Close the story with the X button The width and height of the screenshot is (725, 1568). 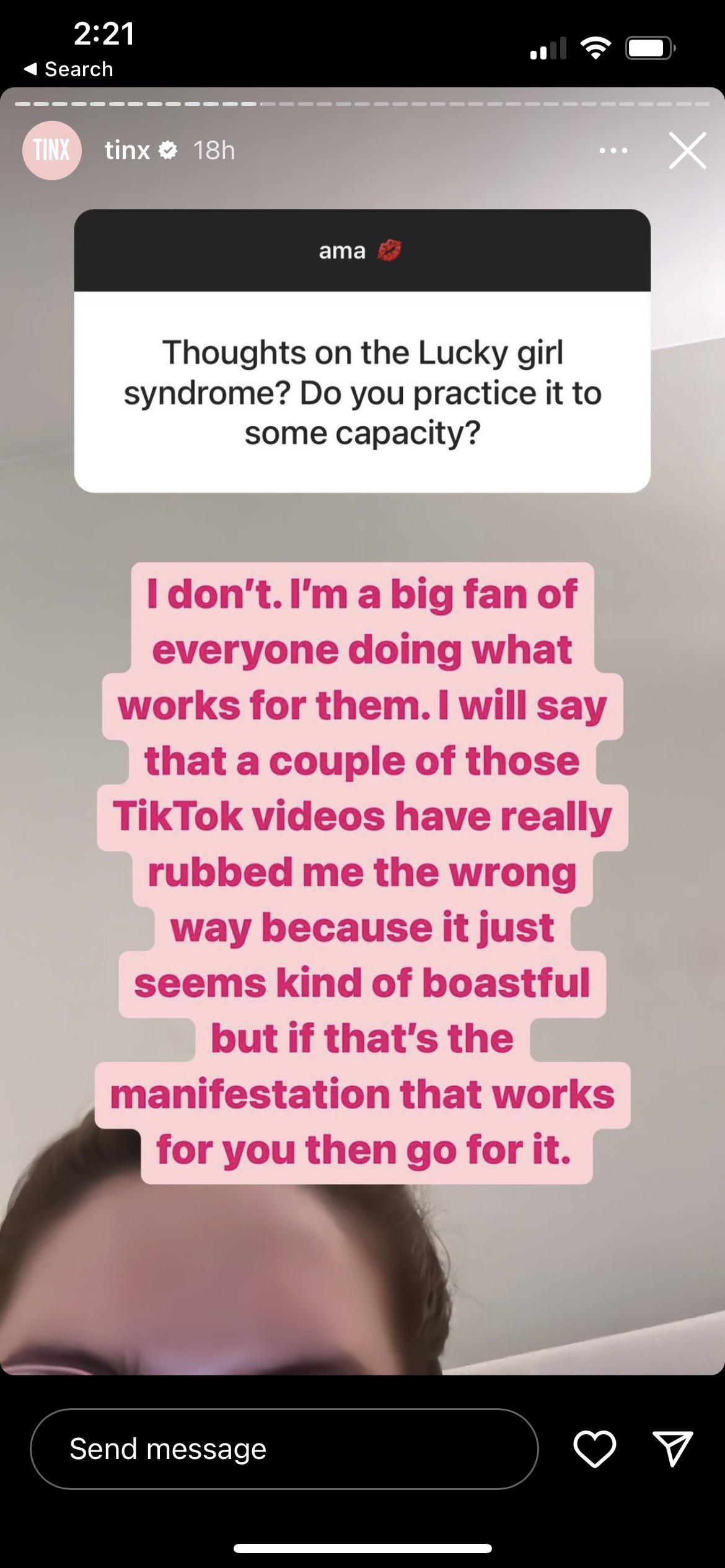point(687,150)
